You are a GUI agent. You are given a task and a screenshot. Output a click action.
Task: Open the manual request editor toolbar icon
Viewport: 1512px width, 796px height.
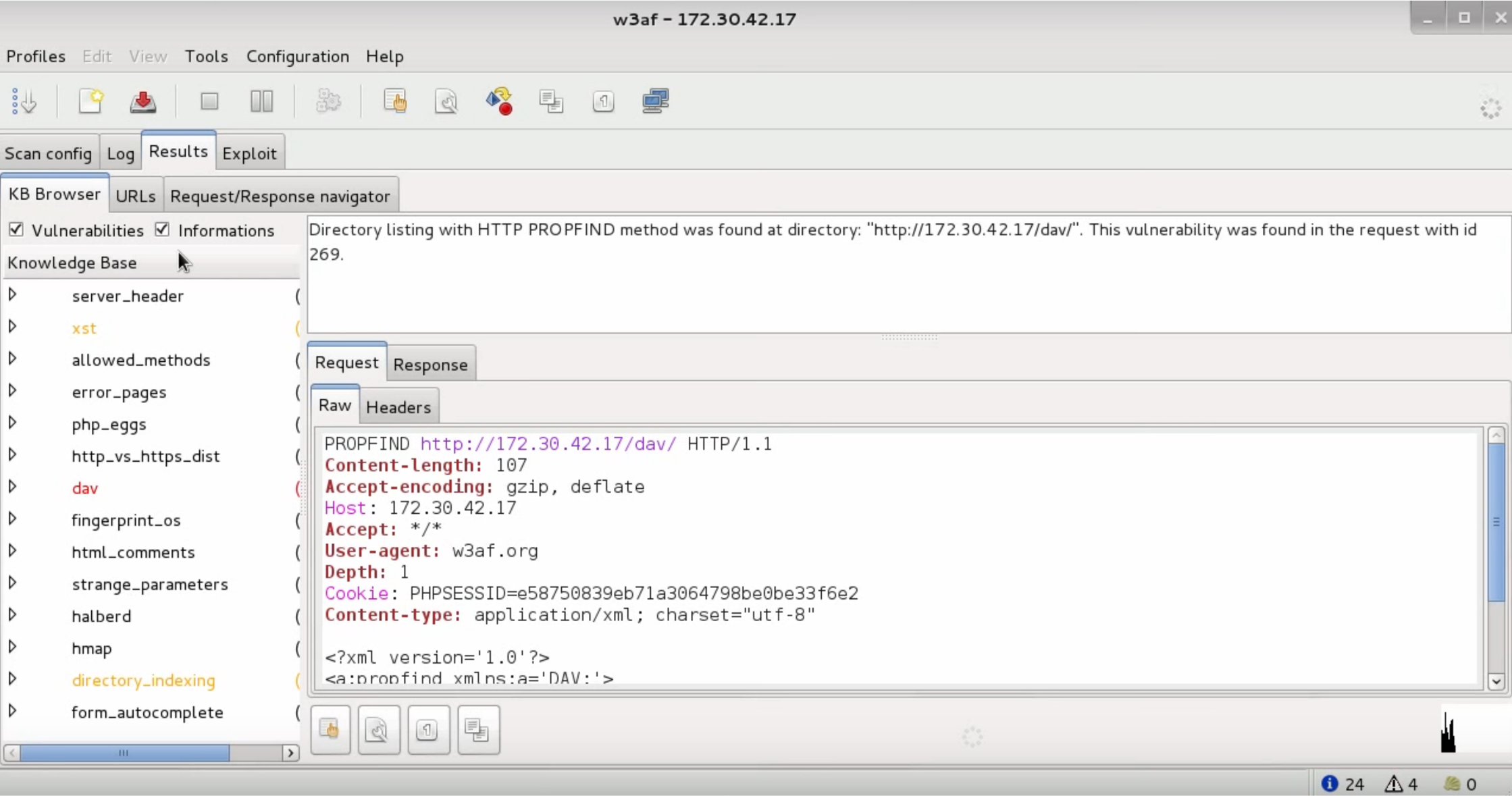point(395,101)
